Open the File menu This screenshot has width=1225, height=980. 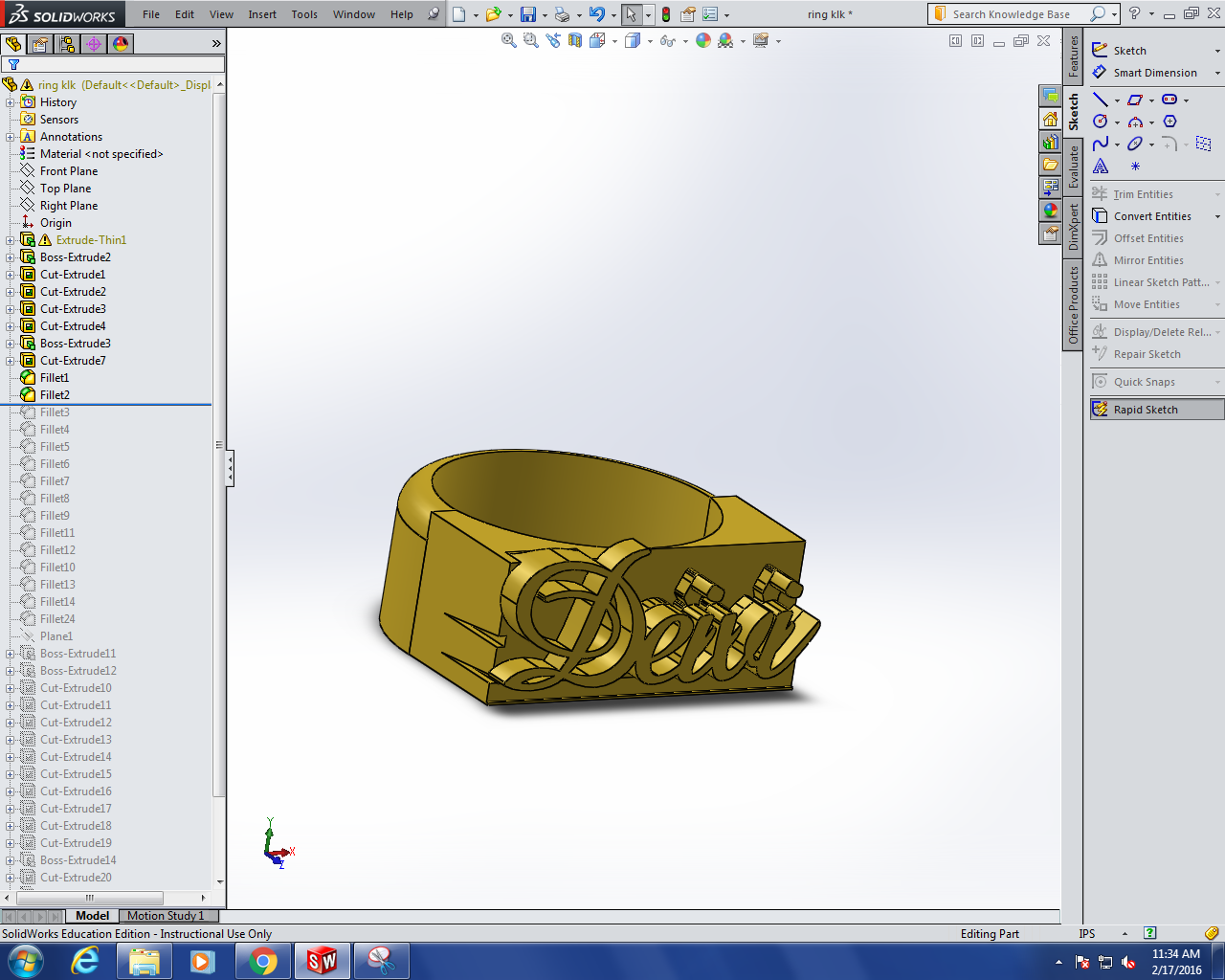(x=151, y=14)
